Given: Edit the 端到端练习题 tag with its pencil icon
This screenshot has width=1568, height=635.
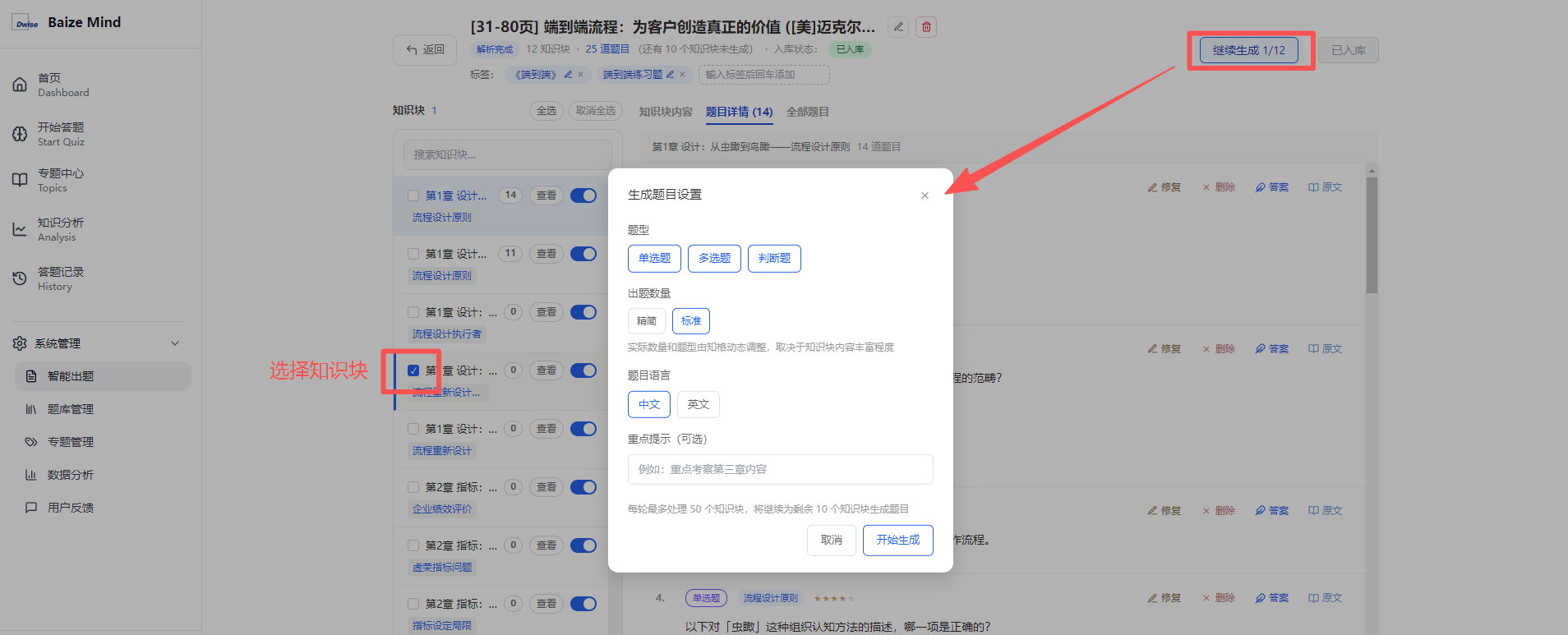Looking at the screenshot, I should (670, 75).
